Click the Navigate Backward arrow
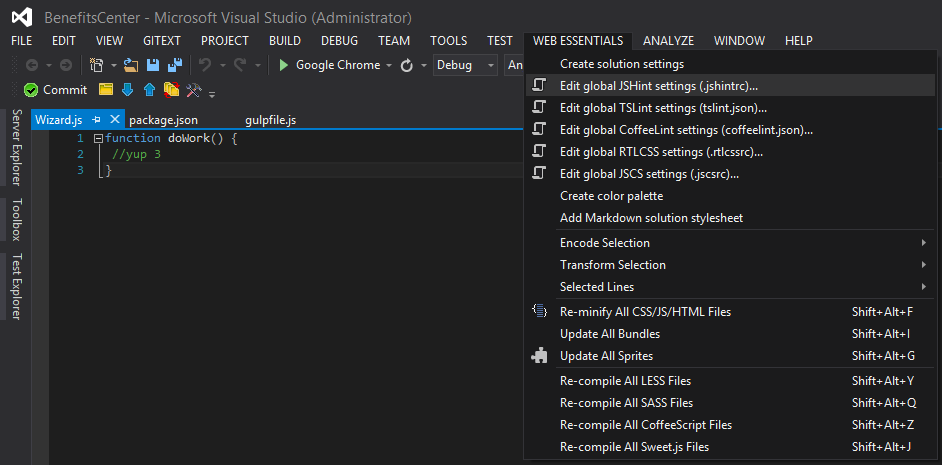 pyautogui.click(x=31, y=65)
